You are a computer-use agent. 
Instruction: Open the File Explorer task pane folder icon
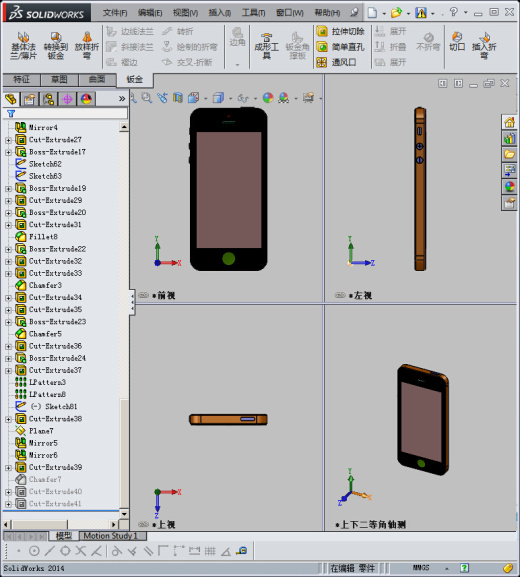[509, 154]
